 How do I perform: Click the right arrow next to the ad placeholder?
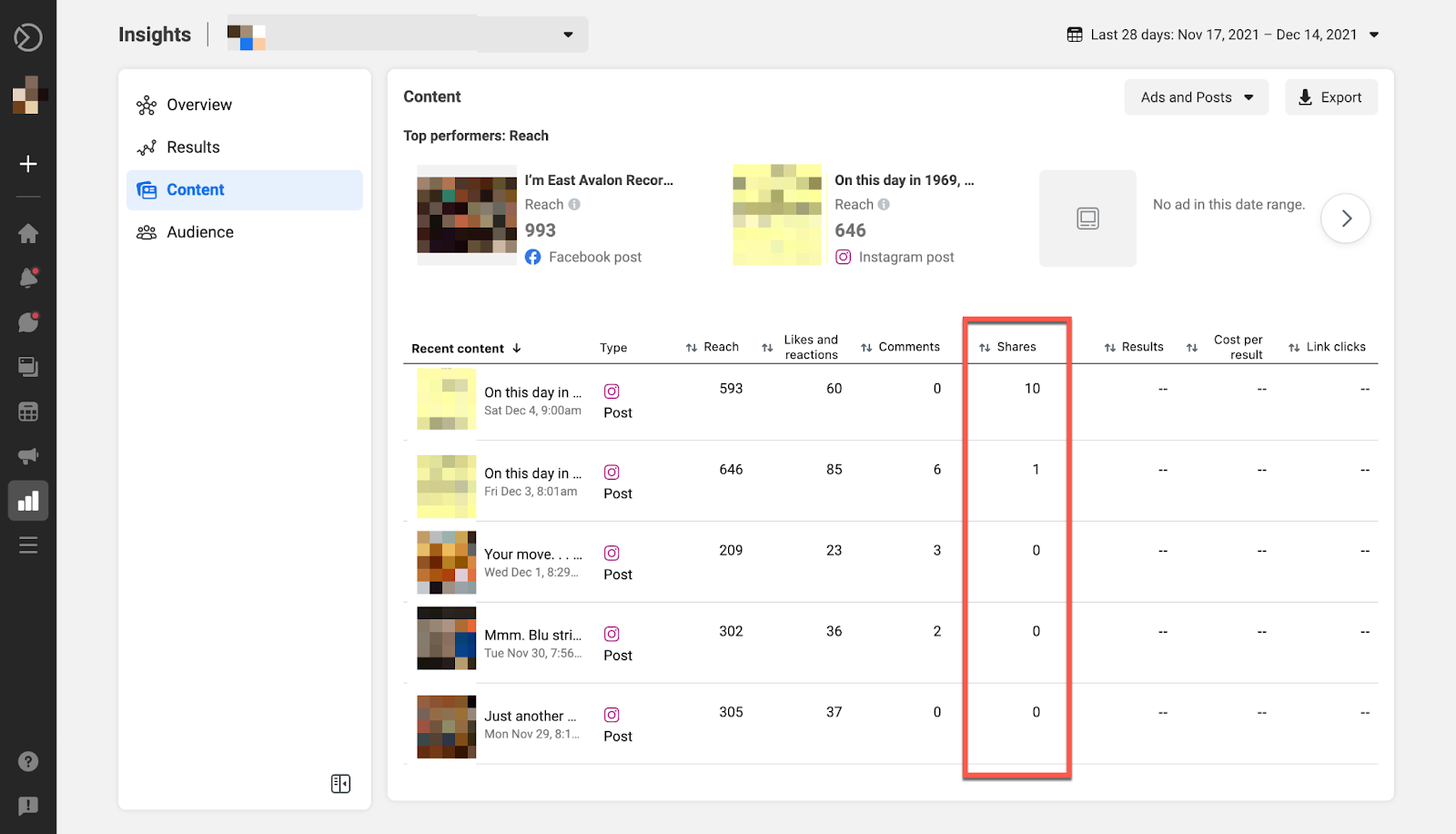(x=1346, y=219)
